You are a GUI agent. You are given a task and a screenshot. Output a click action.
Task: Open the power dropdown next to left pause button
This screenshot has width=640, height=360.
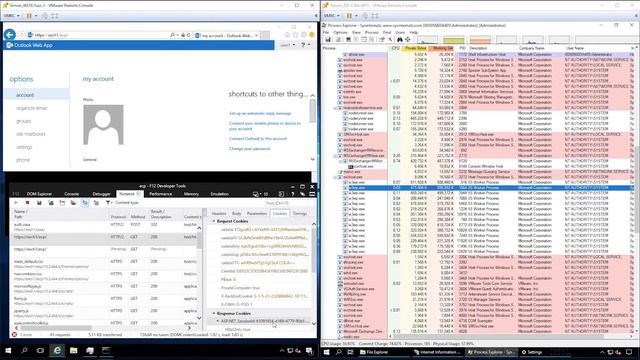pyautogui.click(x=36, y=16)
